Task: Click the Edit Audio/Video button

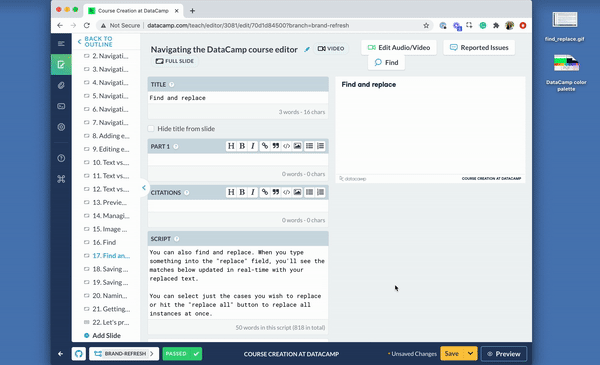Action: [x=399, y=47]
